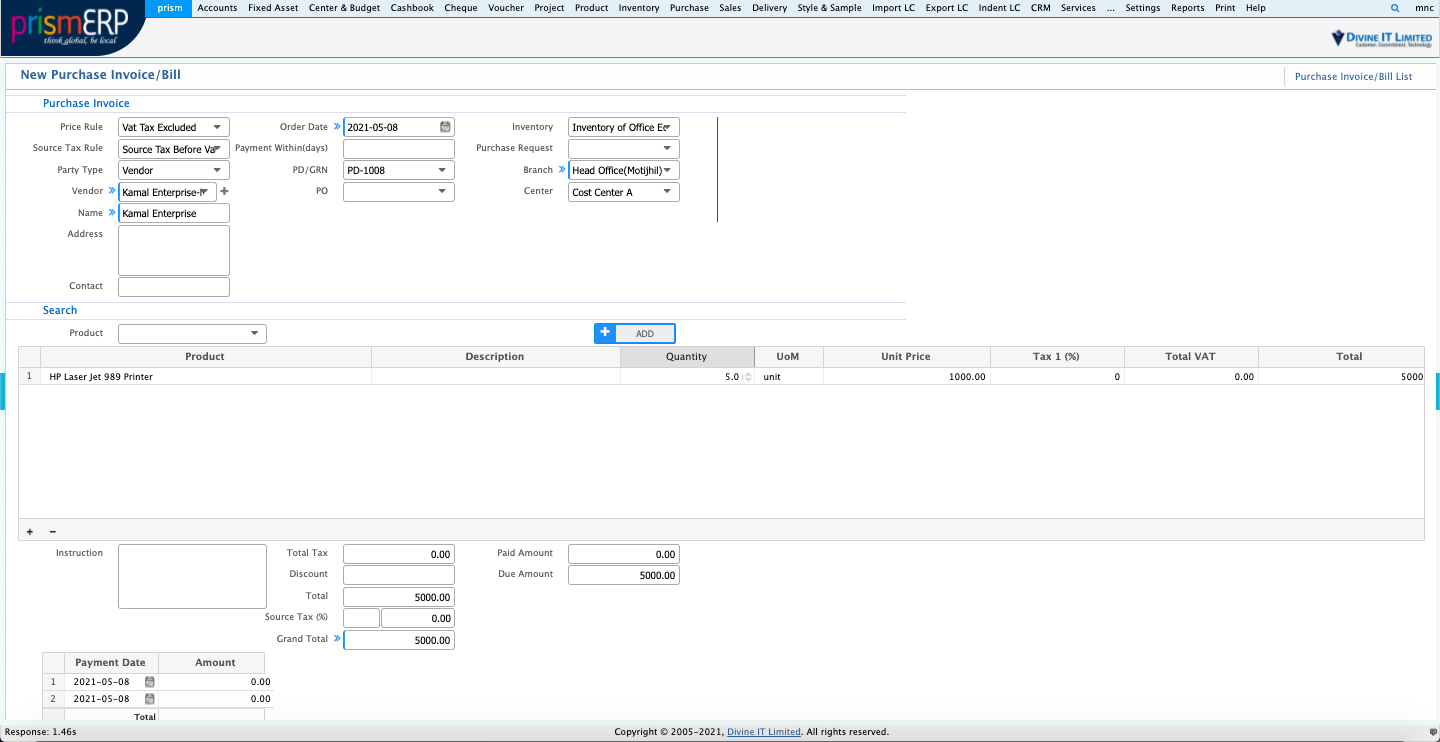Click the blue plus icon on the ADD control
This screenshot has width=1440, height=742.
pos(604,333)
